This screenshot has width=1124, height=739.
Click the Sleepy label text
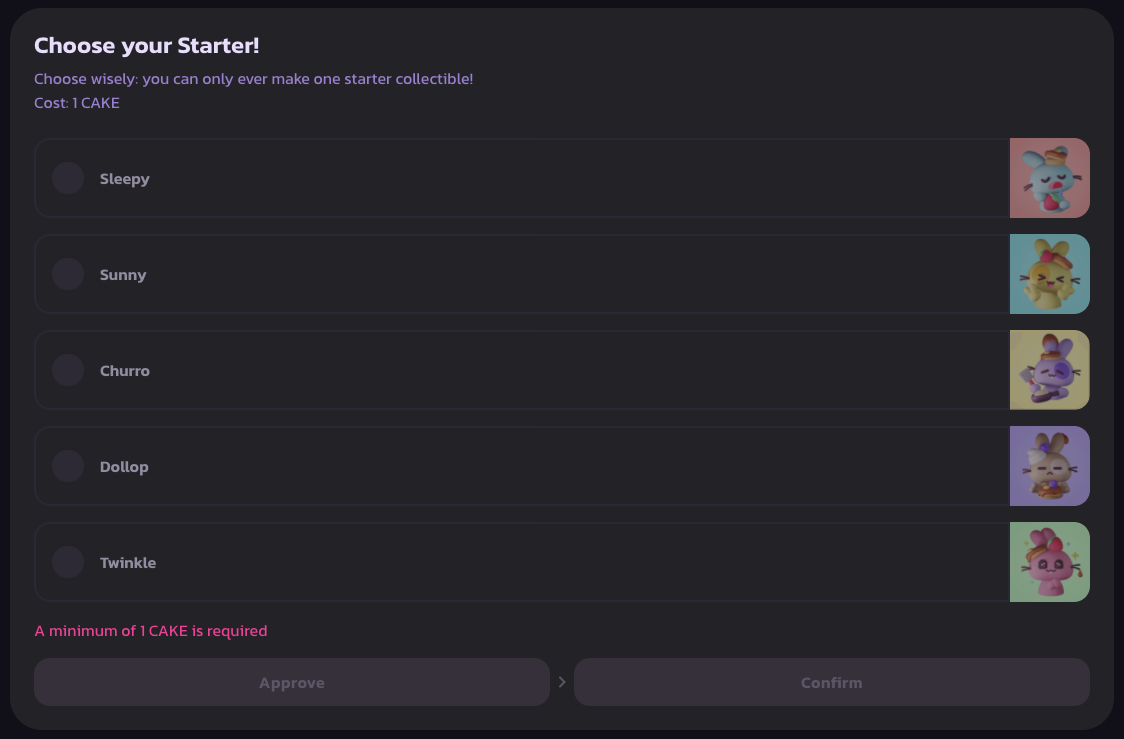pos(125,179)
